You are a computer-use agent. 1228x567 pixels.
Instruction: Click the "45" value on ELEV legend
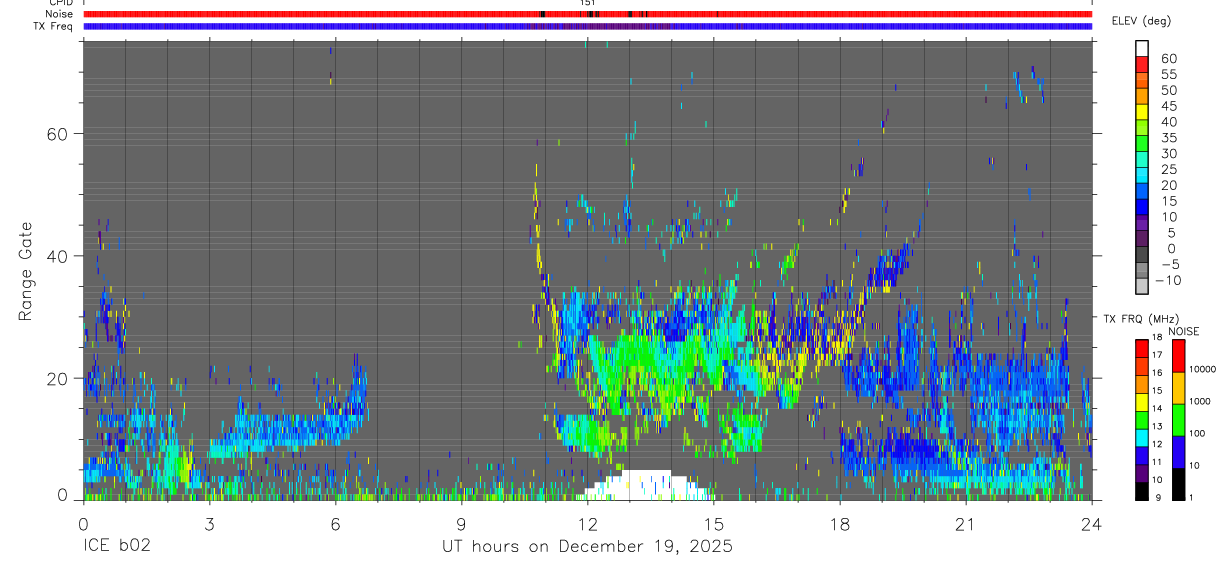coord(1168,106)
